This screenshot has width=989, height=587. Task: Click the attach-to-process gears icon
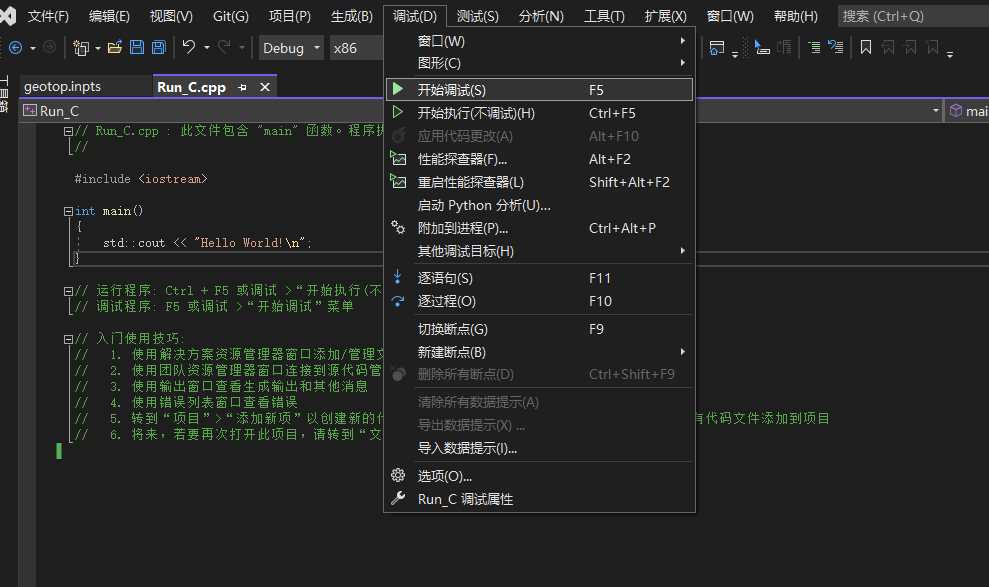398,227
